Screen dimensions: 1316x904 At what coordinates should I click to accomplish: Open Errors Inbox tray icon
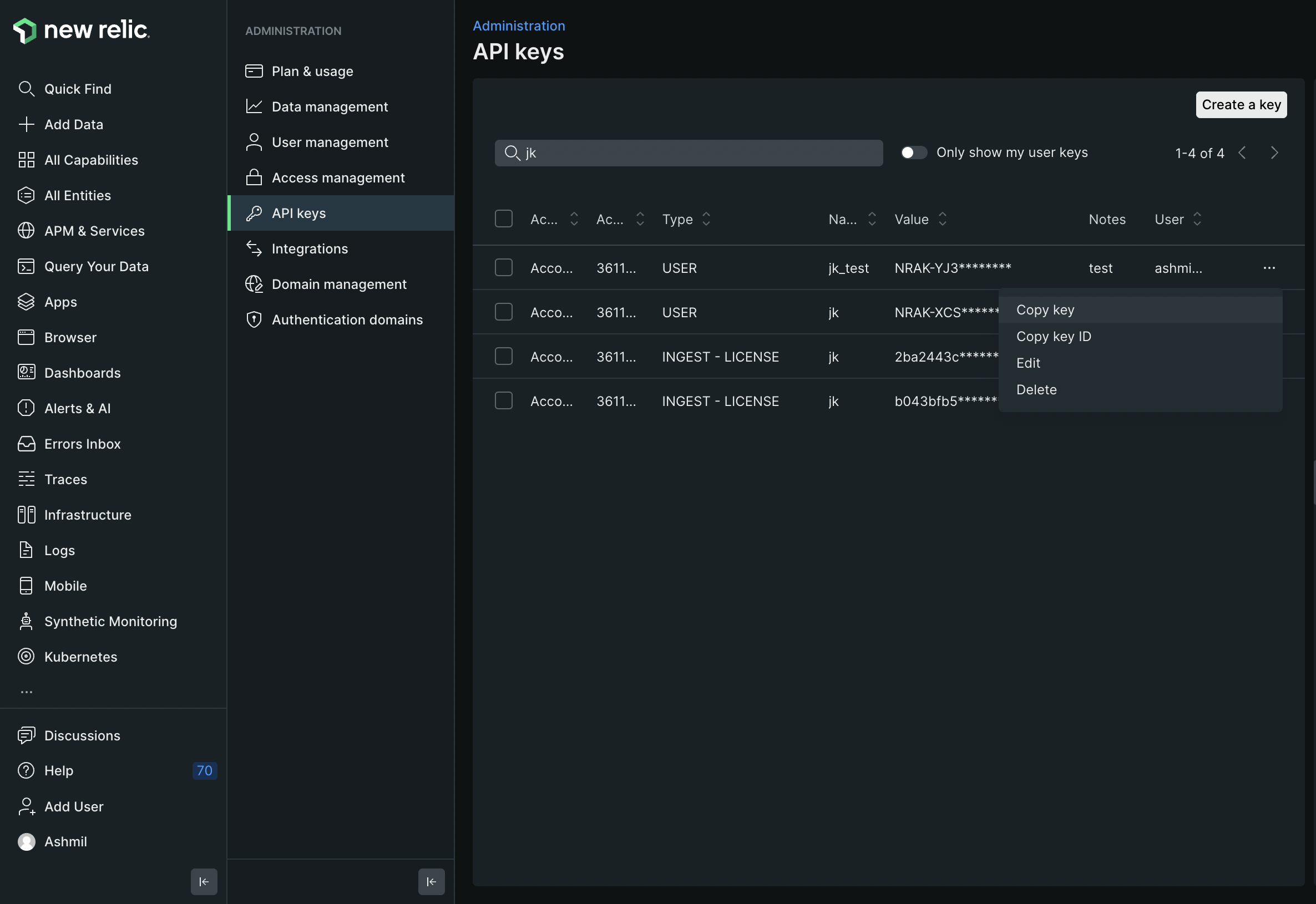(x=26, y=444)
